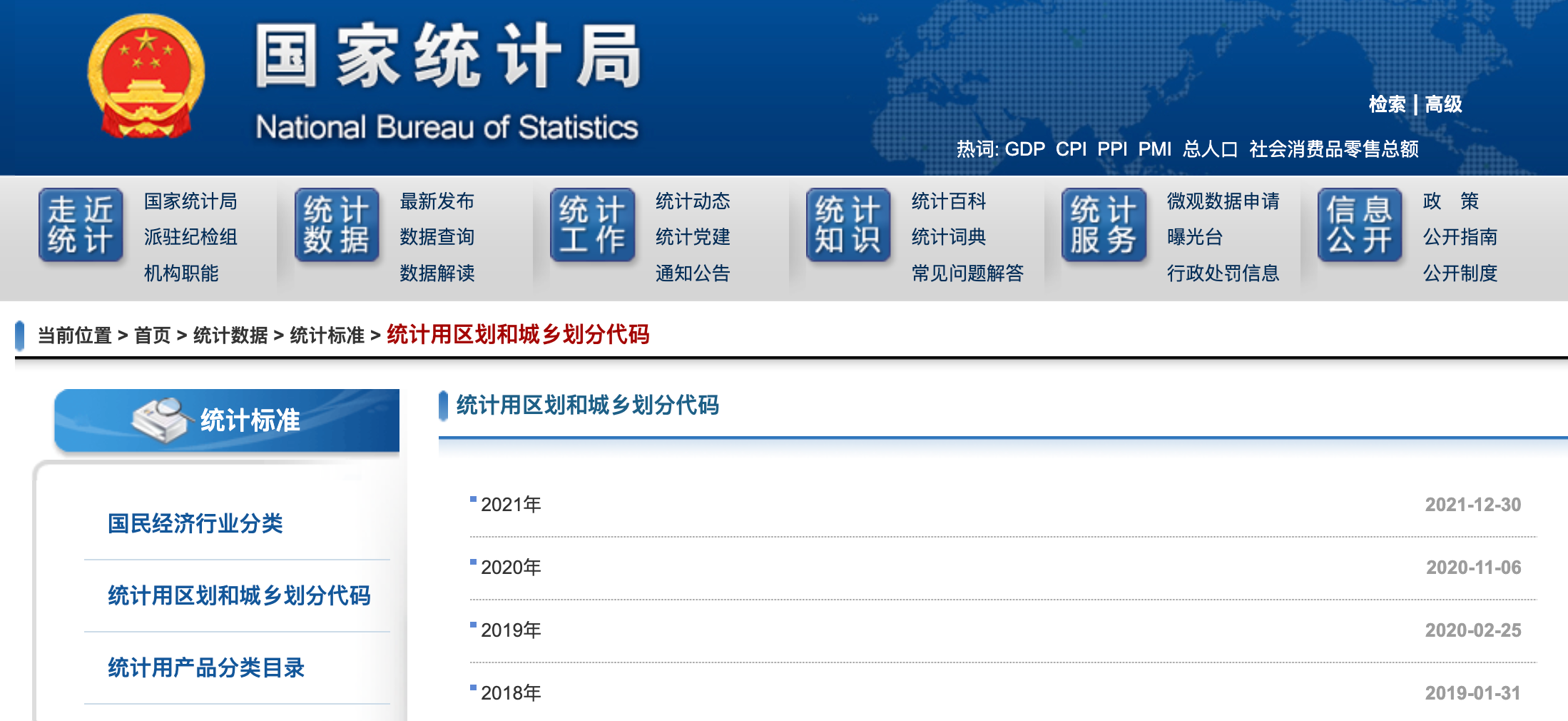Open 国家统计局 menu link
The image size is (1568, 721).
coord(190,201)
